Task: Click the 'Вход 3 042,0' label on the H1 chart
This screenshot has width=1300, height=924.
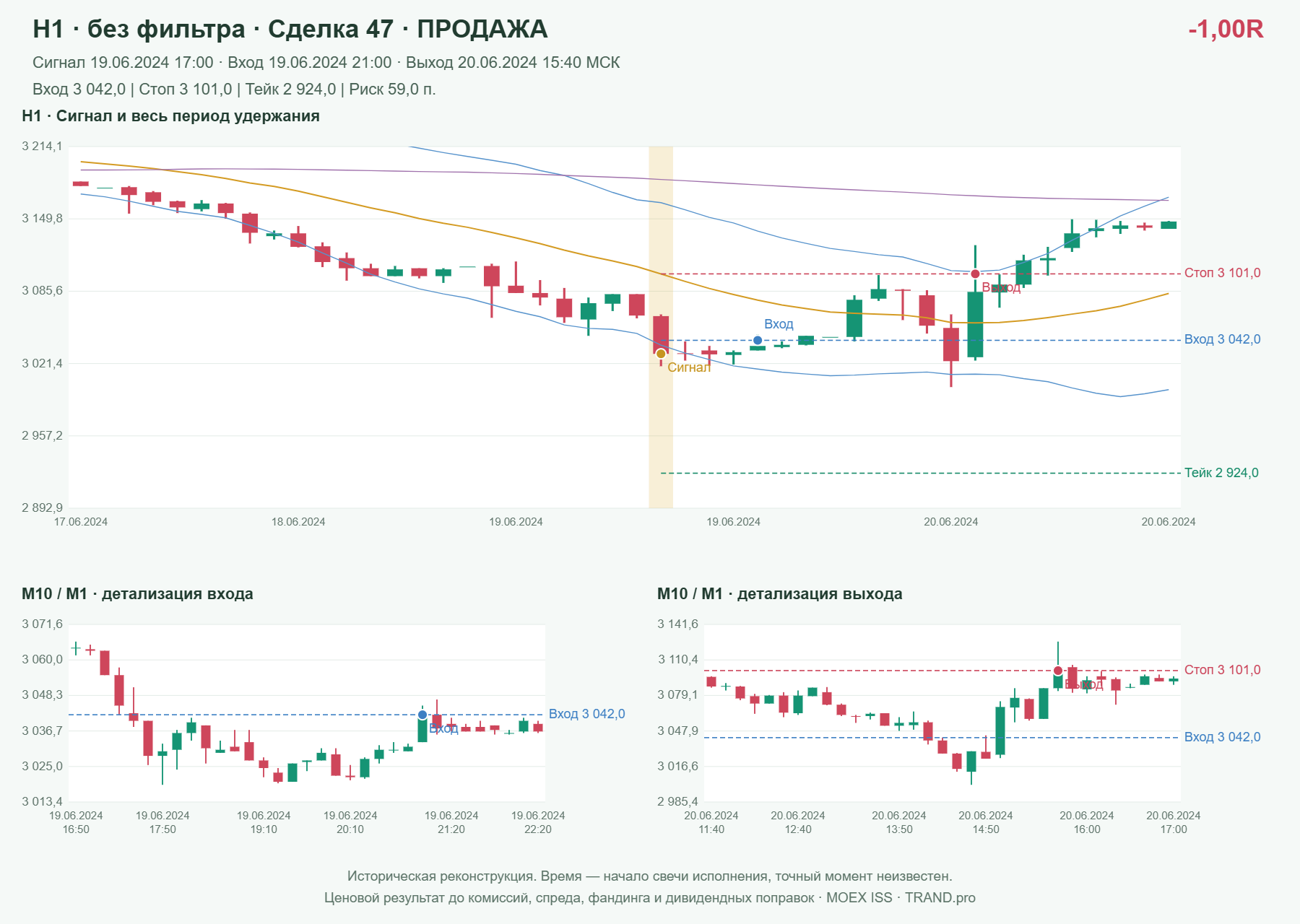Action: click(1222, 339)
